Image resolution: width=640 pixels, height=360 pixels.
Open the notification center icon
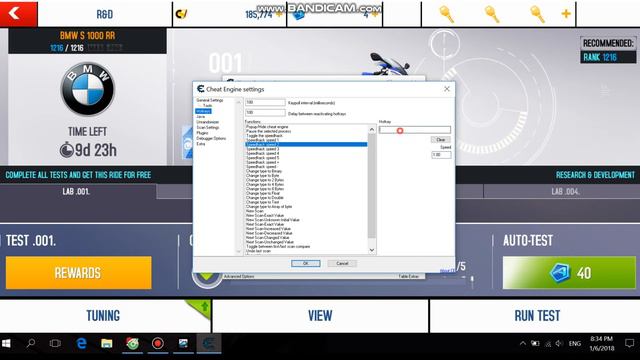(x=629, y=343)
